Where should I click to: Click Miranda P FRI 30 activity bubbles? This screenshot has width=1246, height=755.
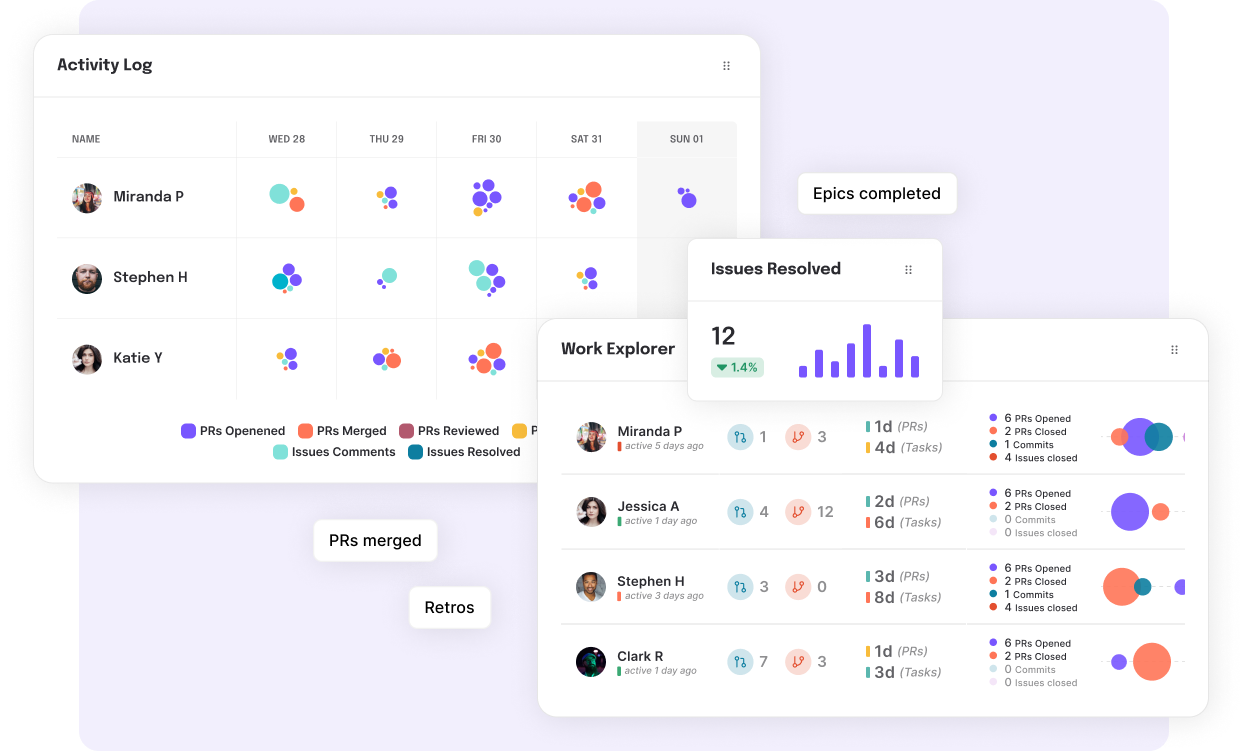pos(487,198)
